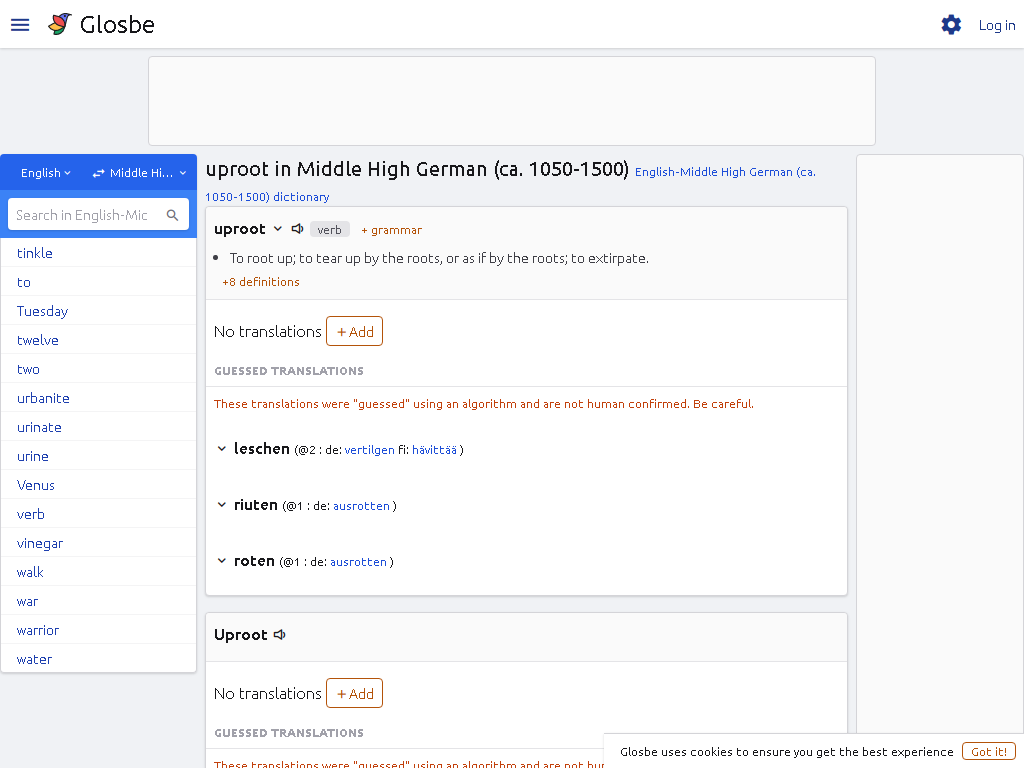Open the vertilgen link
Viewport: 1024px width, 768px height.
369,450
